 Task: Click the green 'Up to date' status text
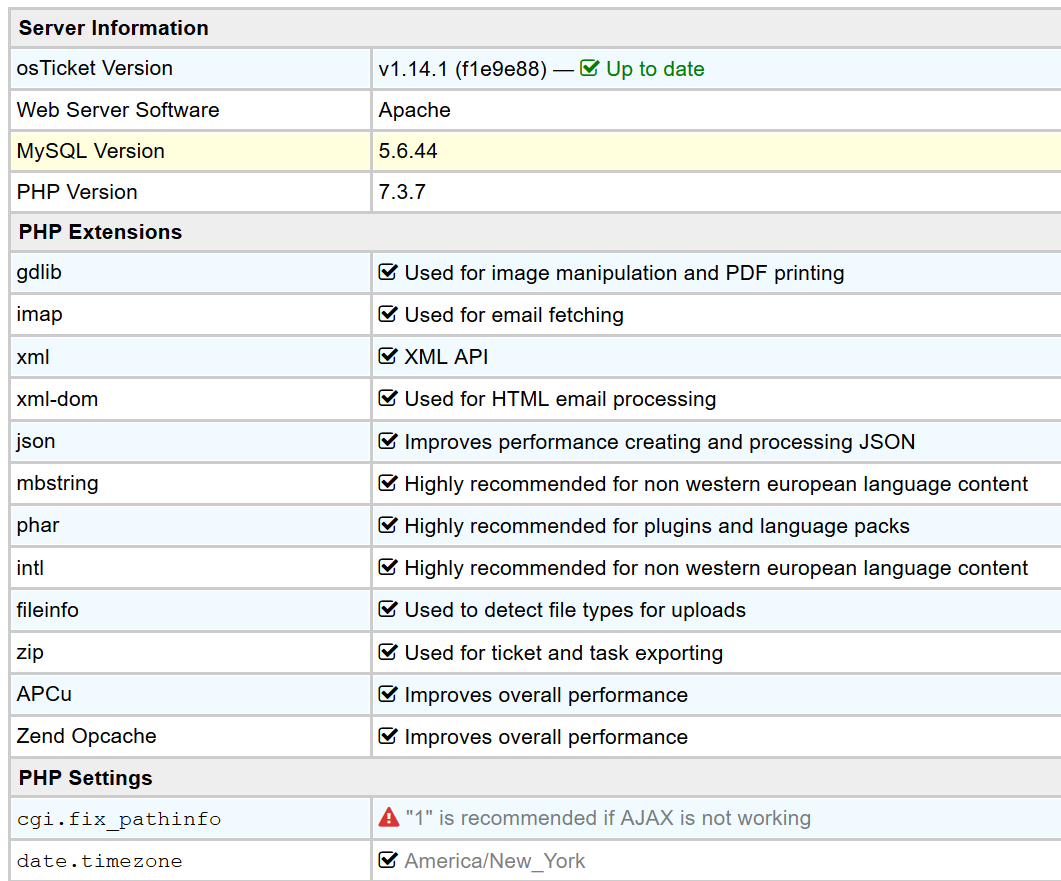(655, 69)
